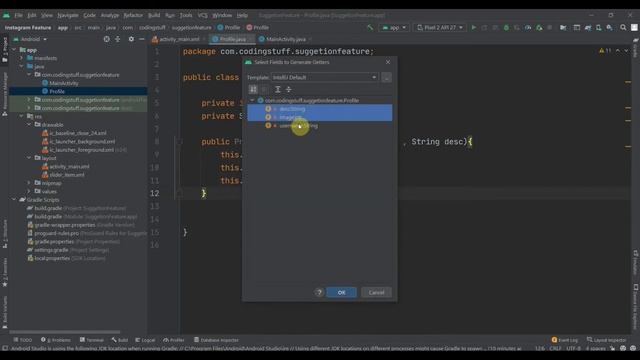Collapse the Profile class node in dialog
This screenshot has height=360, width=640.
pyautogui.click(x=252, y=100)
